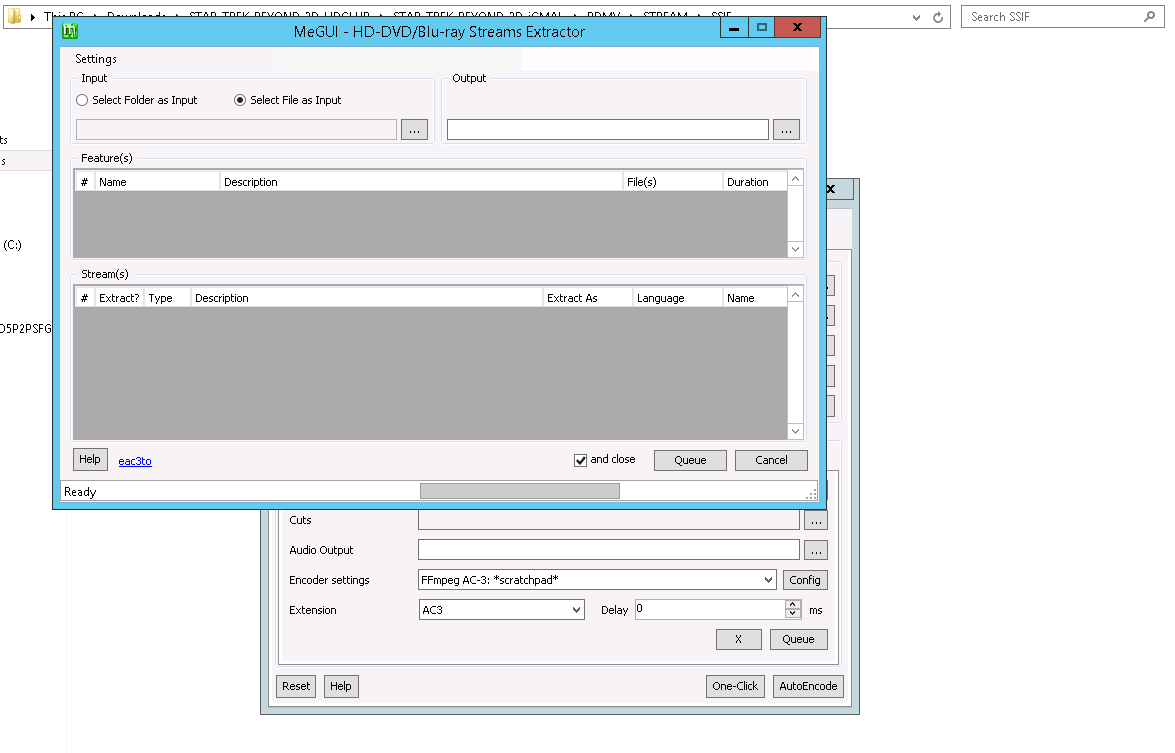Click the Type column header in Streams
The image size is (1175, 753).
[167, 298]
